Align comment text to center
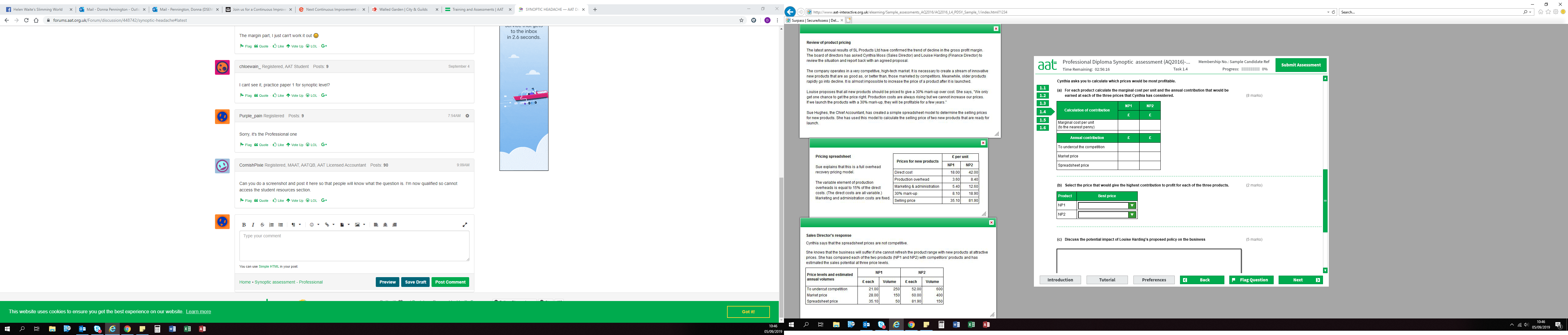Screen dimensions: 1568x335 (385, 225)
